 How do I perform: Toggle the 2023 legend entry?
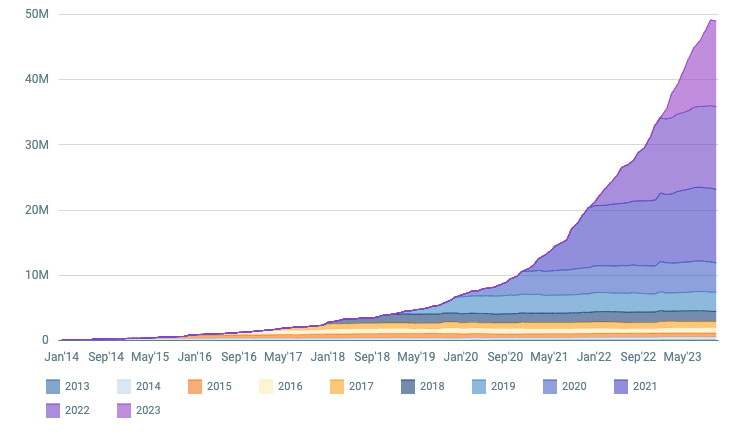tap(125, 409)
